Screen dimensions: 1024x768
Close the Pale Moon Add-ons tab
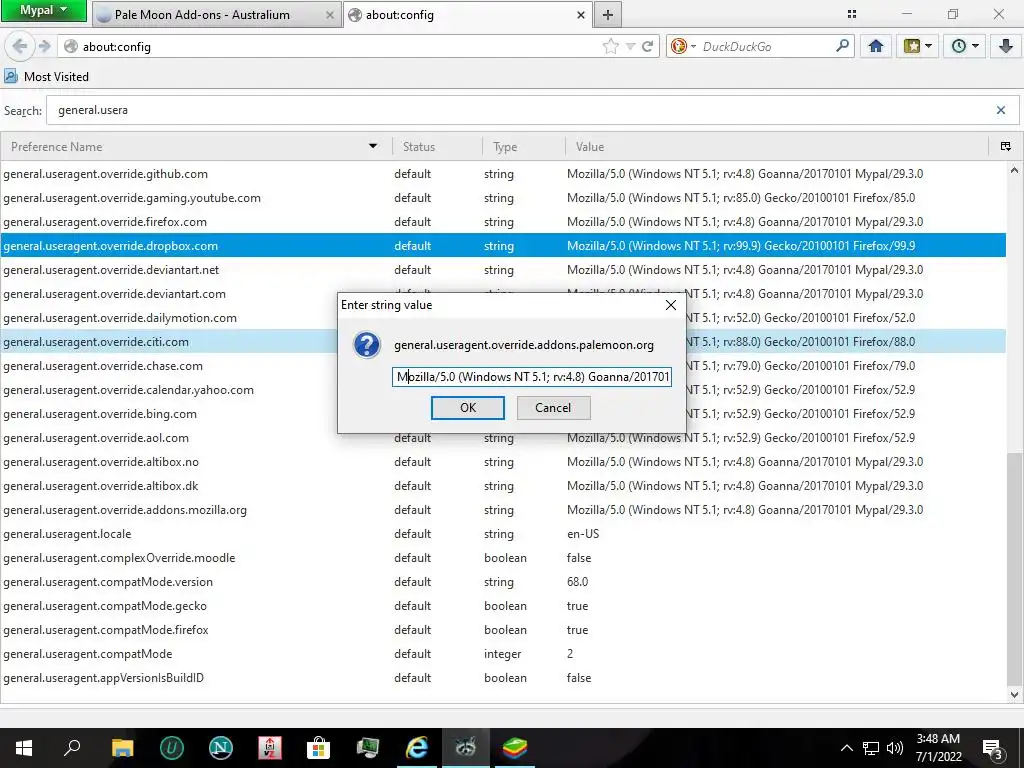coord(330,15)
